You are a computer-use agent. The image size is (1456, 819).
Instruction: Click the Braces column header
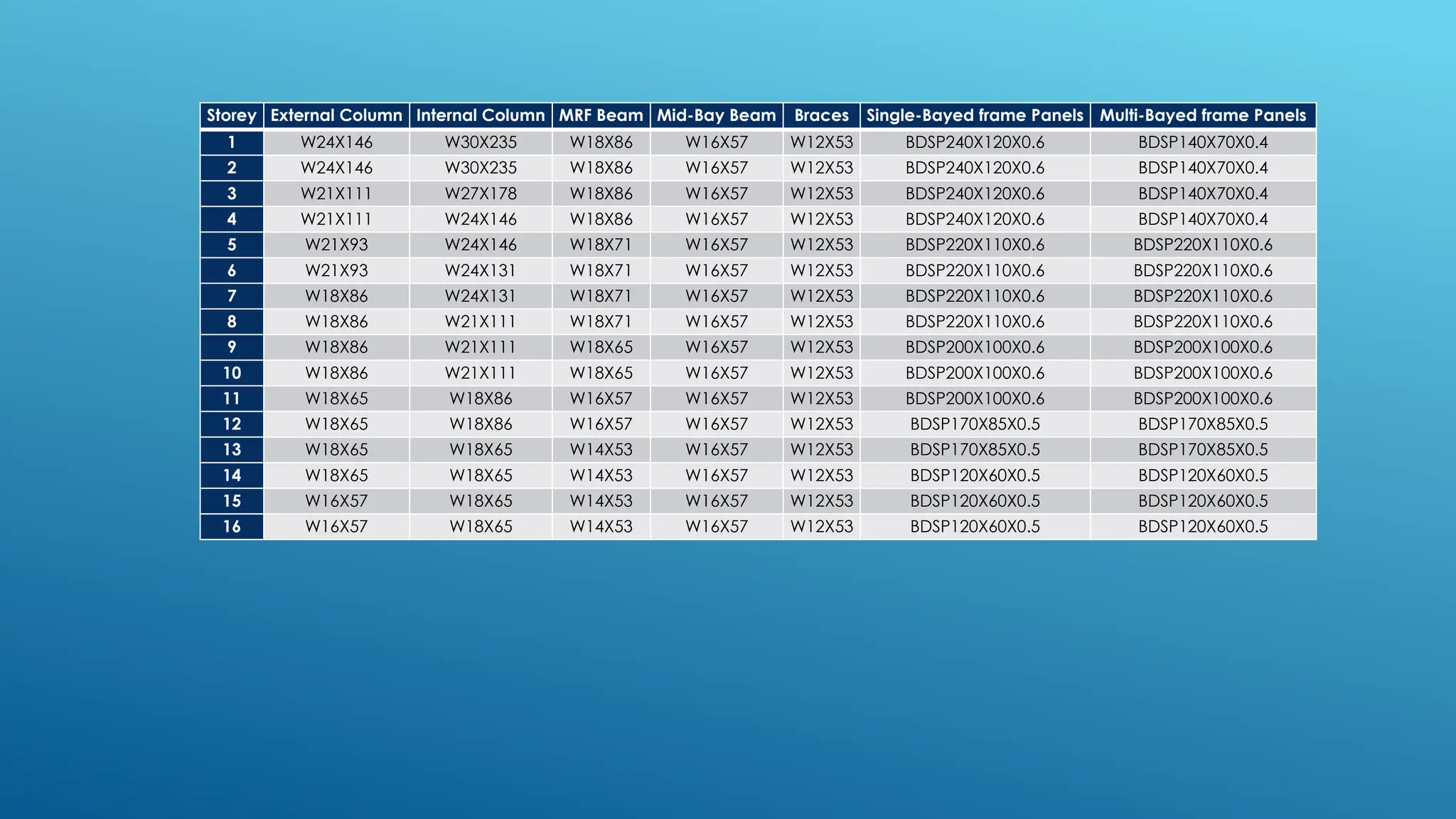pyautogui.click(x=821, y=115)
